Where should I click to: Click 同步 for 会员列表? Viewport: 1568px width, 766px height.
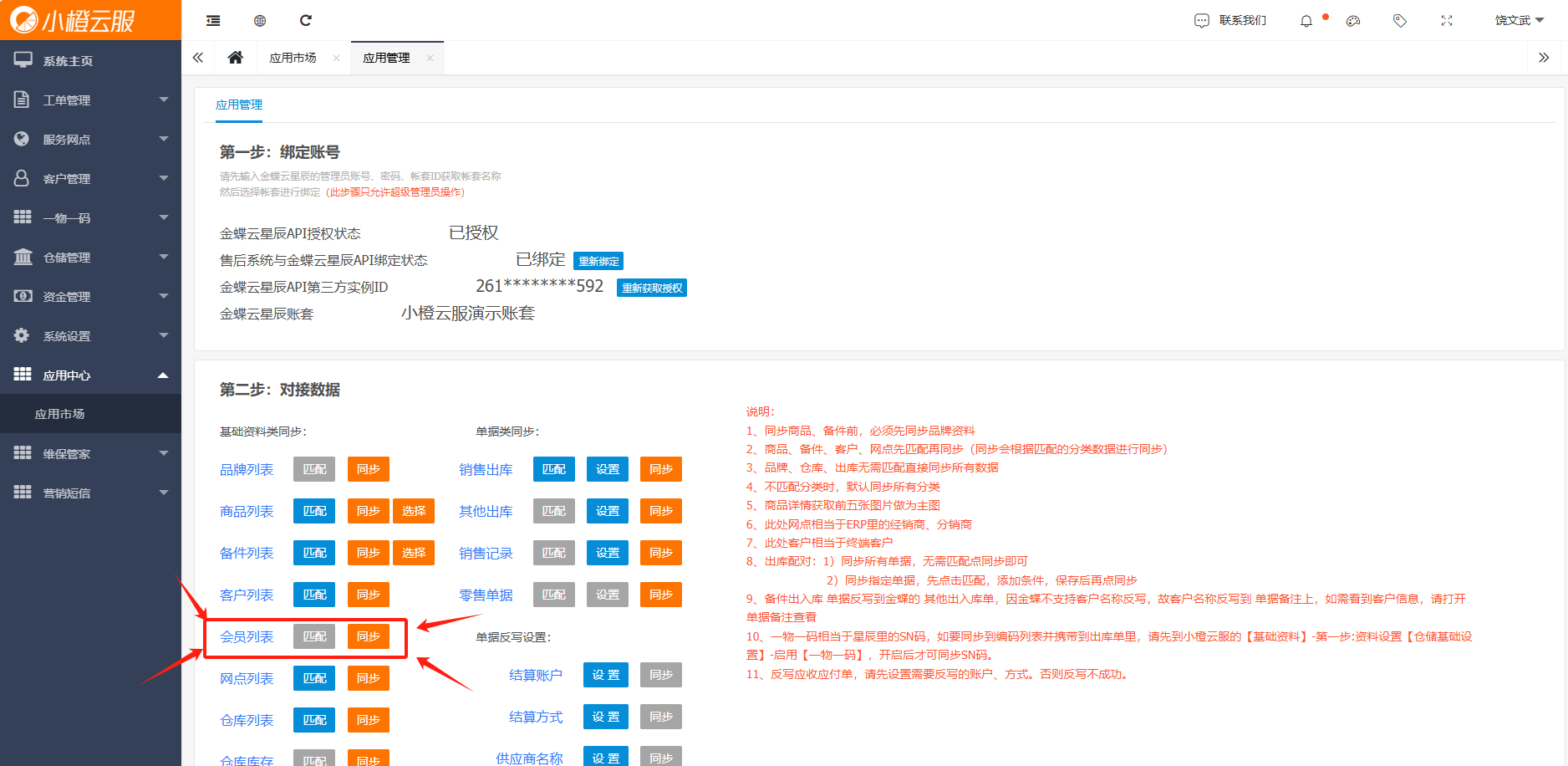(369, 636)
